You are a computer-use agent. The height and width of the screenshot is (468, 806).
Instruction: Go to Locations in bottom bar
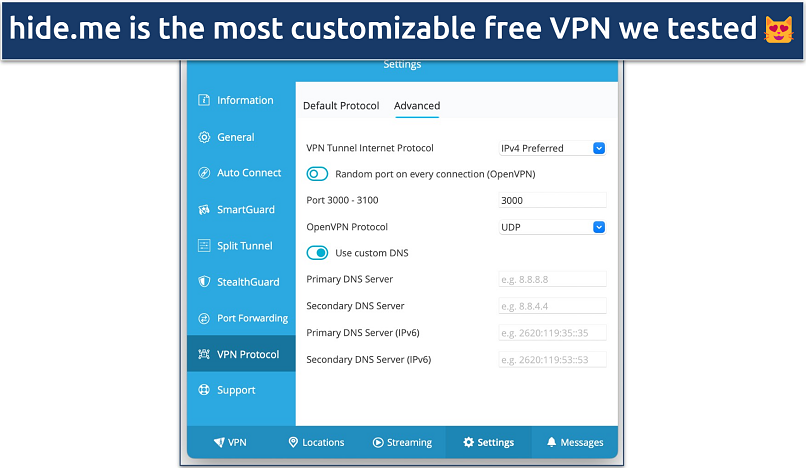[316, 442]
